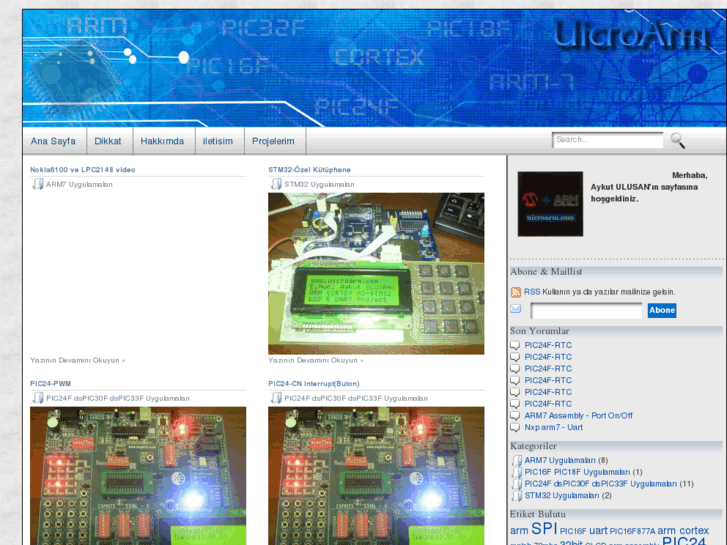
Task: Open PIC24-CN Interrupt(Buton) post title
Action: point(314,384)
